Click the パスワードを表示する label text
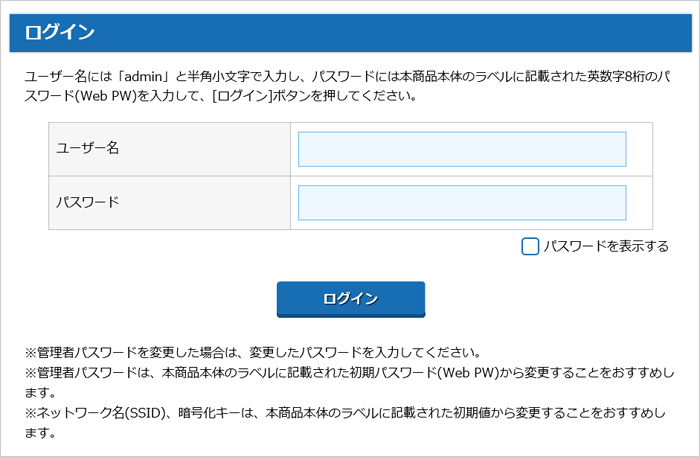700x457 pixels. pyautogui.click(x=606, y=246)
